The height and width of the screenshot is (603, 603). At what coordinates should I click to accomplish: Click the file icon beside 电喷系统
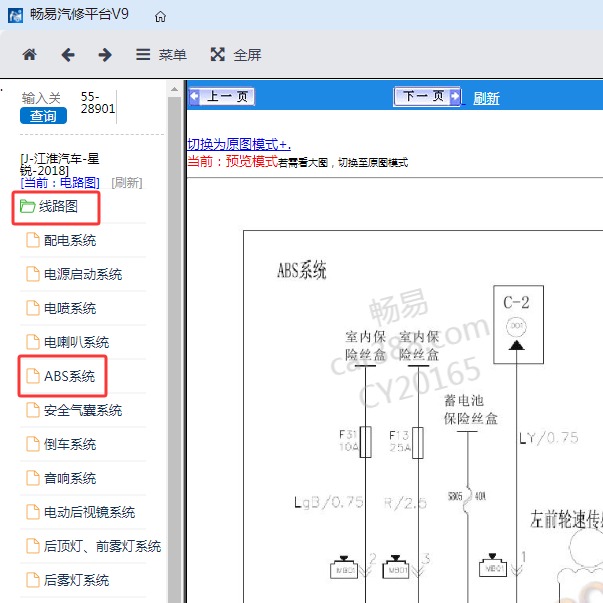pos(33,308)
